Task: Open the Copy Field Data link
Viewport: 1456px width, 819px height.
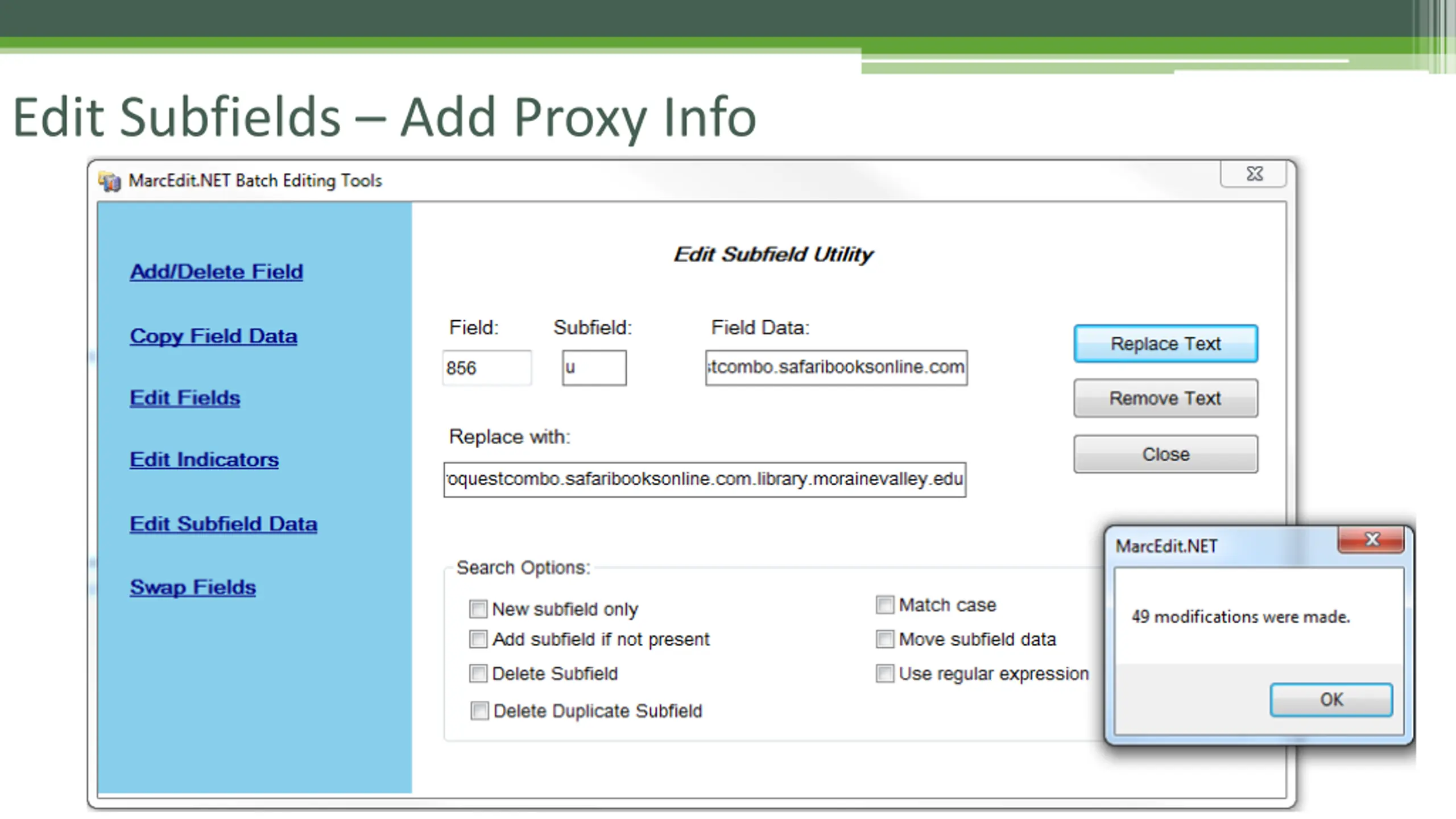Action: coord(213,336)
